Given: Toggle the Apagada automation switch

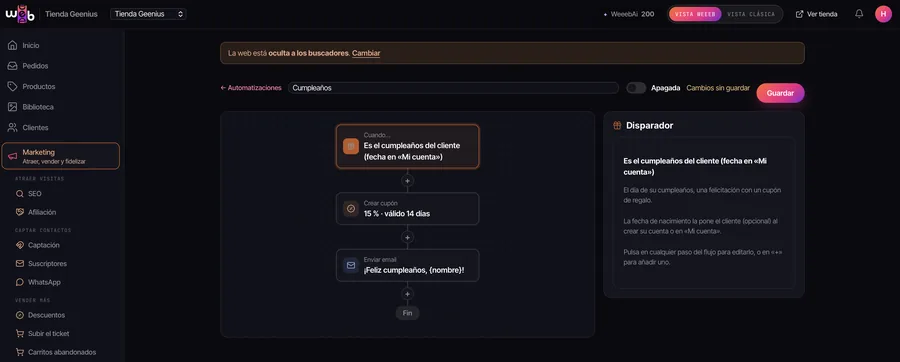Looking at the screenshot, I should 636,88.
